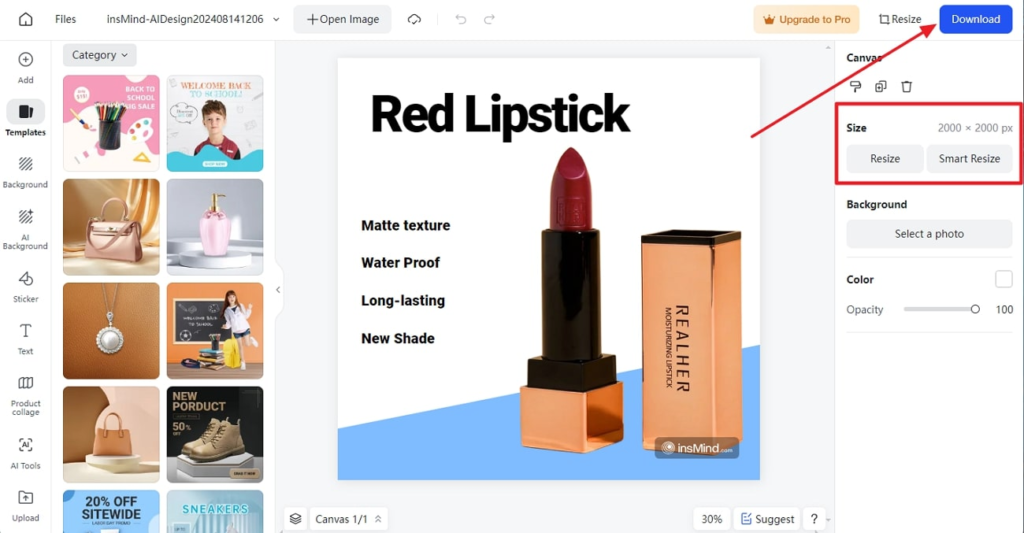1024x533 pixels.
Task: Go to the home icon
Action: pyautogui.click(x=25, y=19)
